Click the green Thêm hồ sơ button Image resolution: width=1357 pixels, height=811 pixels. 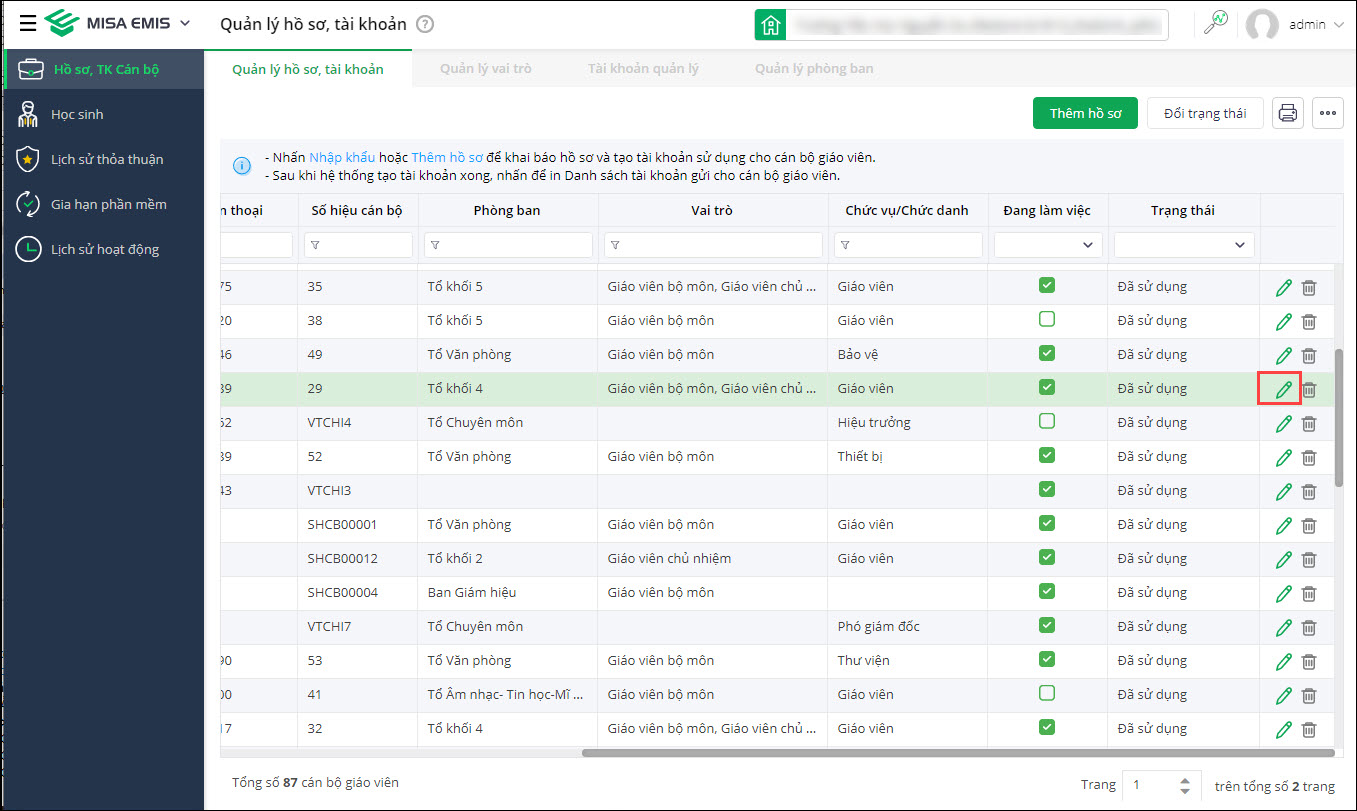1085,113
